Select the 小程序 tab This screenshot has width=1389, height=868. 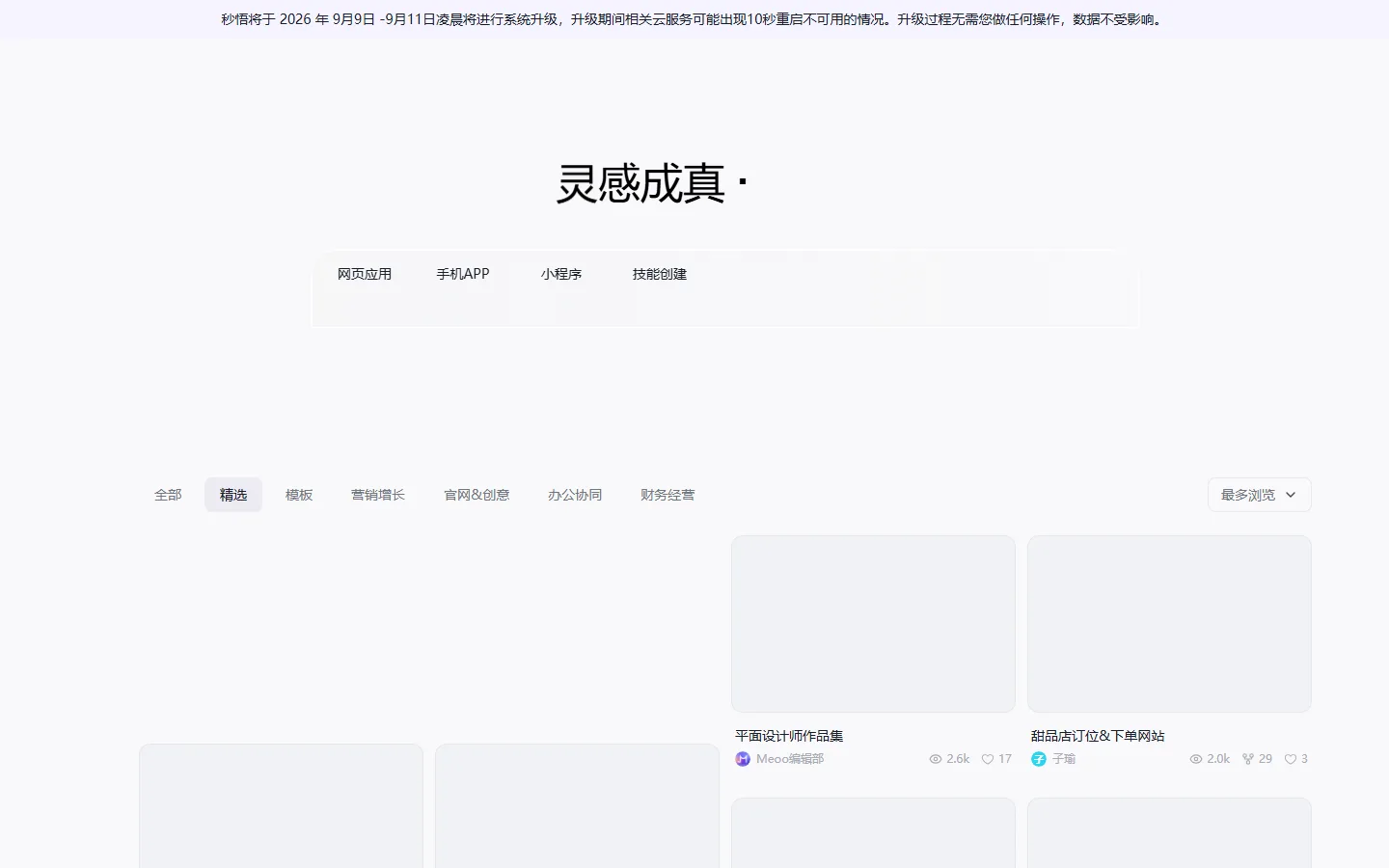[561, 274]
